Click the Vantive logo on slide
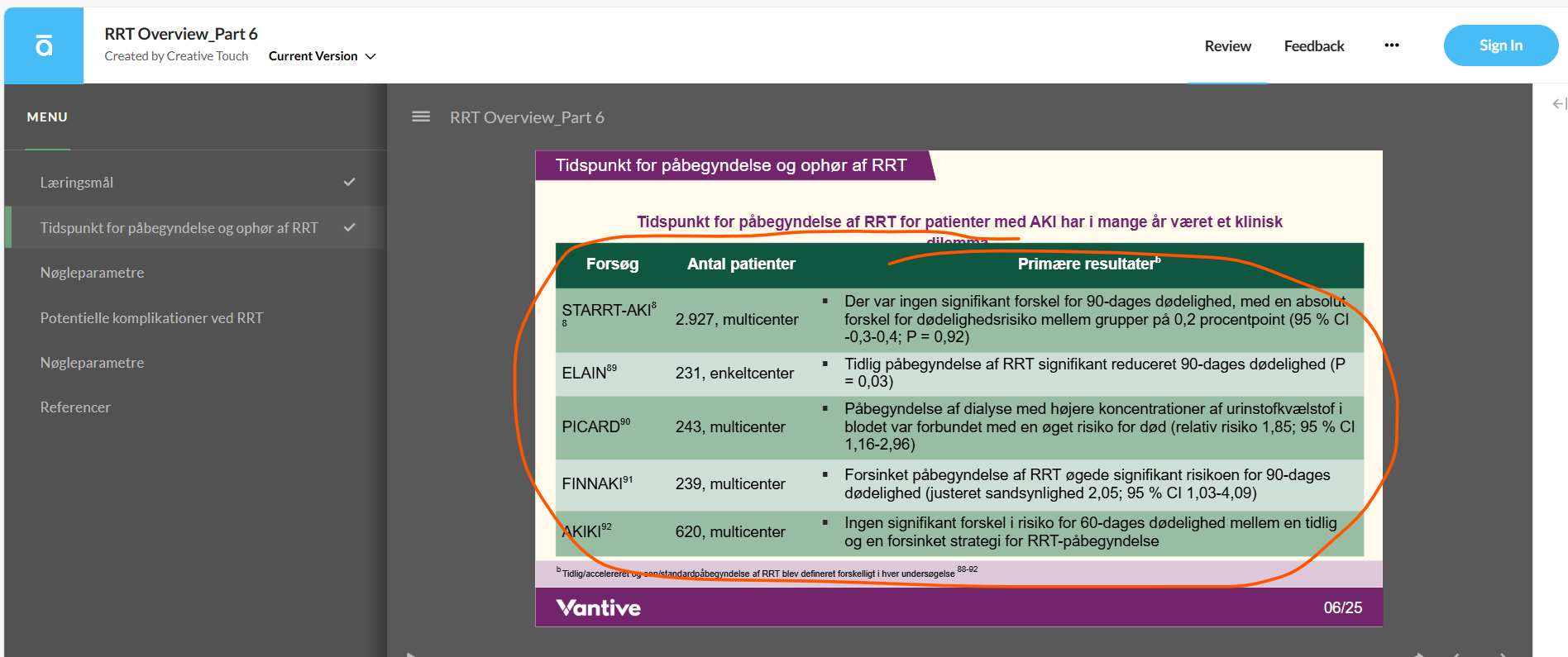 point(599,608)
